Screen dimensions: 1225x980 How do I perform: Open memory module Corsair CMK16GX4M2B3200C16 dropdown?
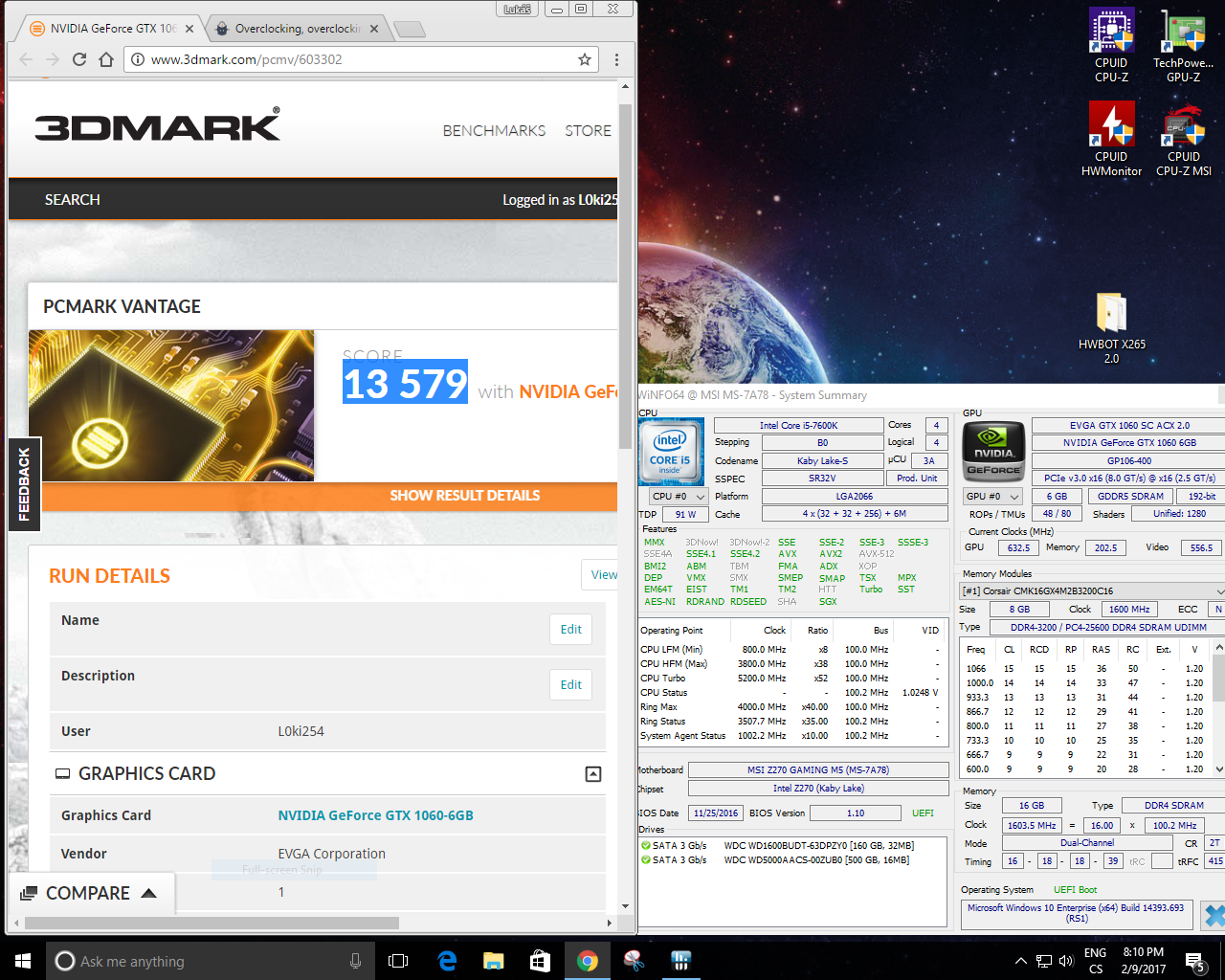point(1092,591)
